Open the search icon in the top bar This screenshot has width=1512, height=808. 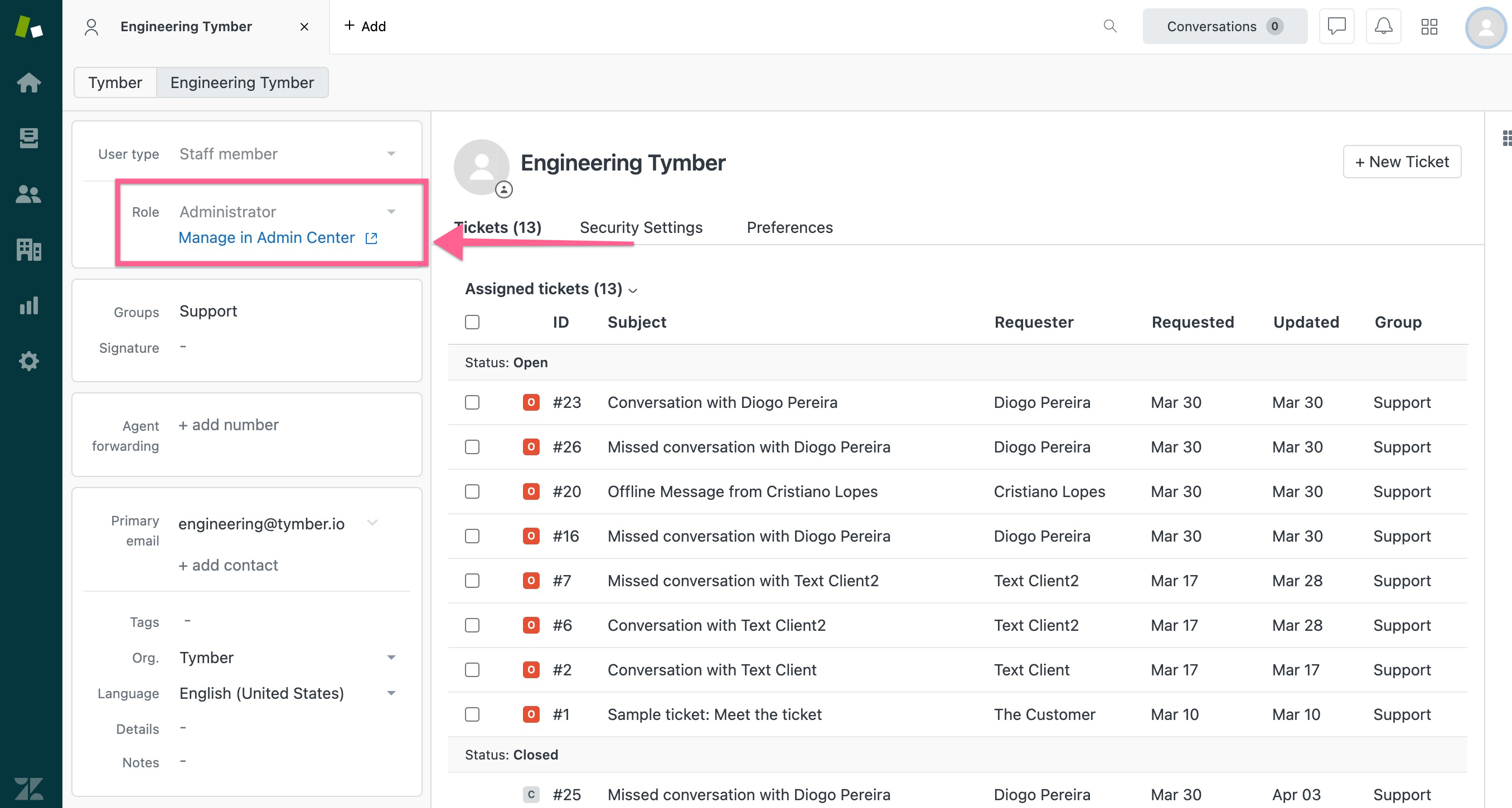pos(1109,26)
